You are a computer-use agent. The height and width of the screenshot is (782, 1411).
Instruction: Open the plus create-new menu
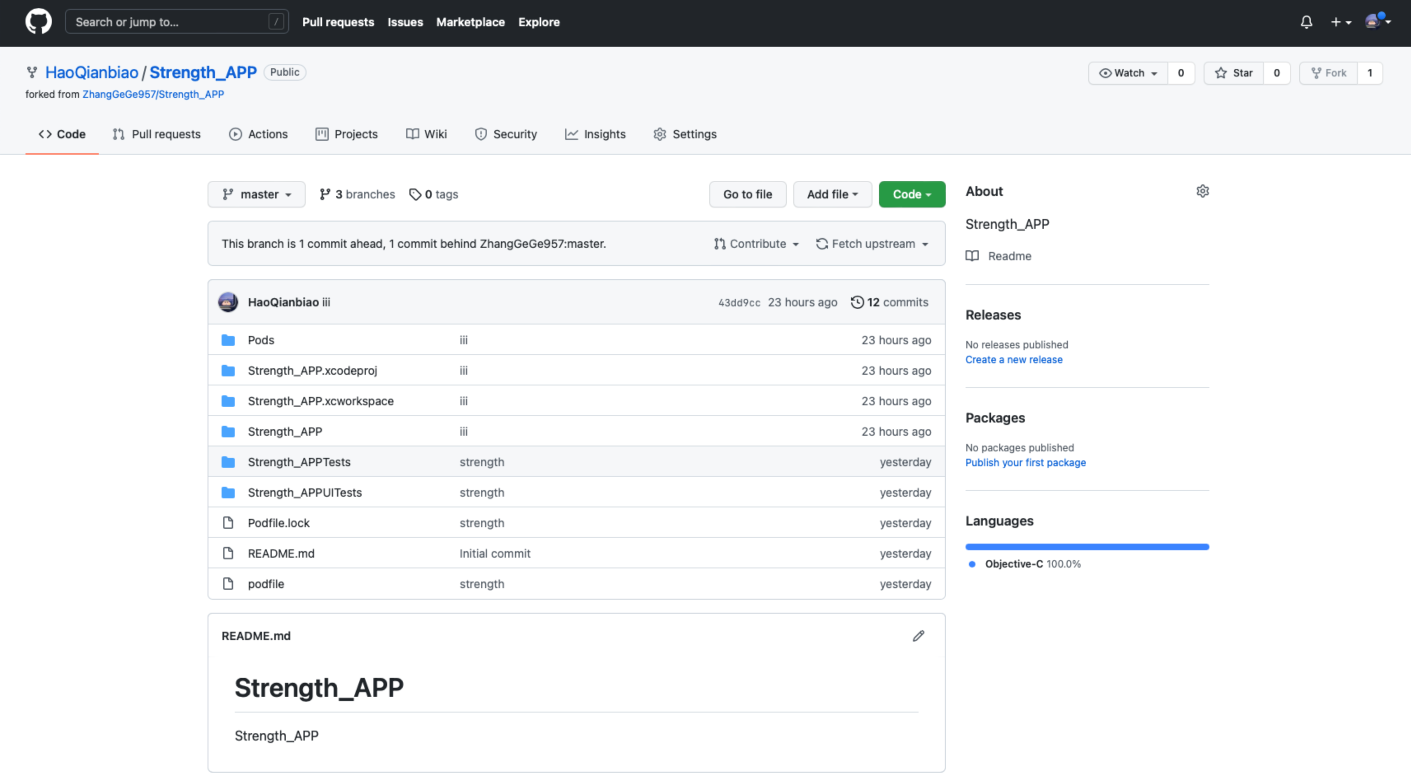point(1341,22)
